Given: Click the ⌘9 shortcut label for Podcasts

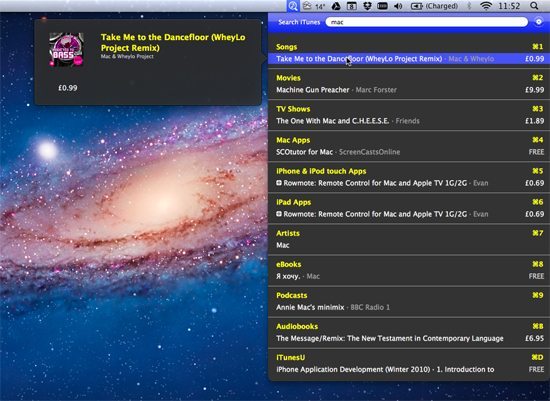Looking at the screenshot, I should [538, 295].
